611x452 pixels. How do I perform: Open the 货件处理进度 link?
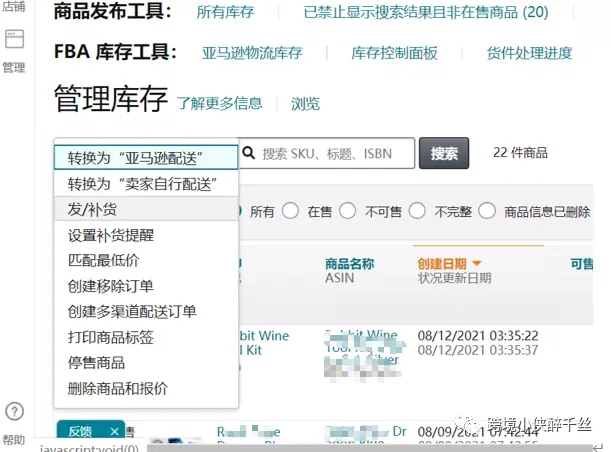pos(529,53)
